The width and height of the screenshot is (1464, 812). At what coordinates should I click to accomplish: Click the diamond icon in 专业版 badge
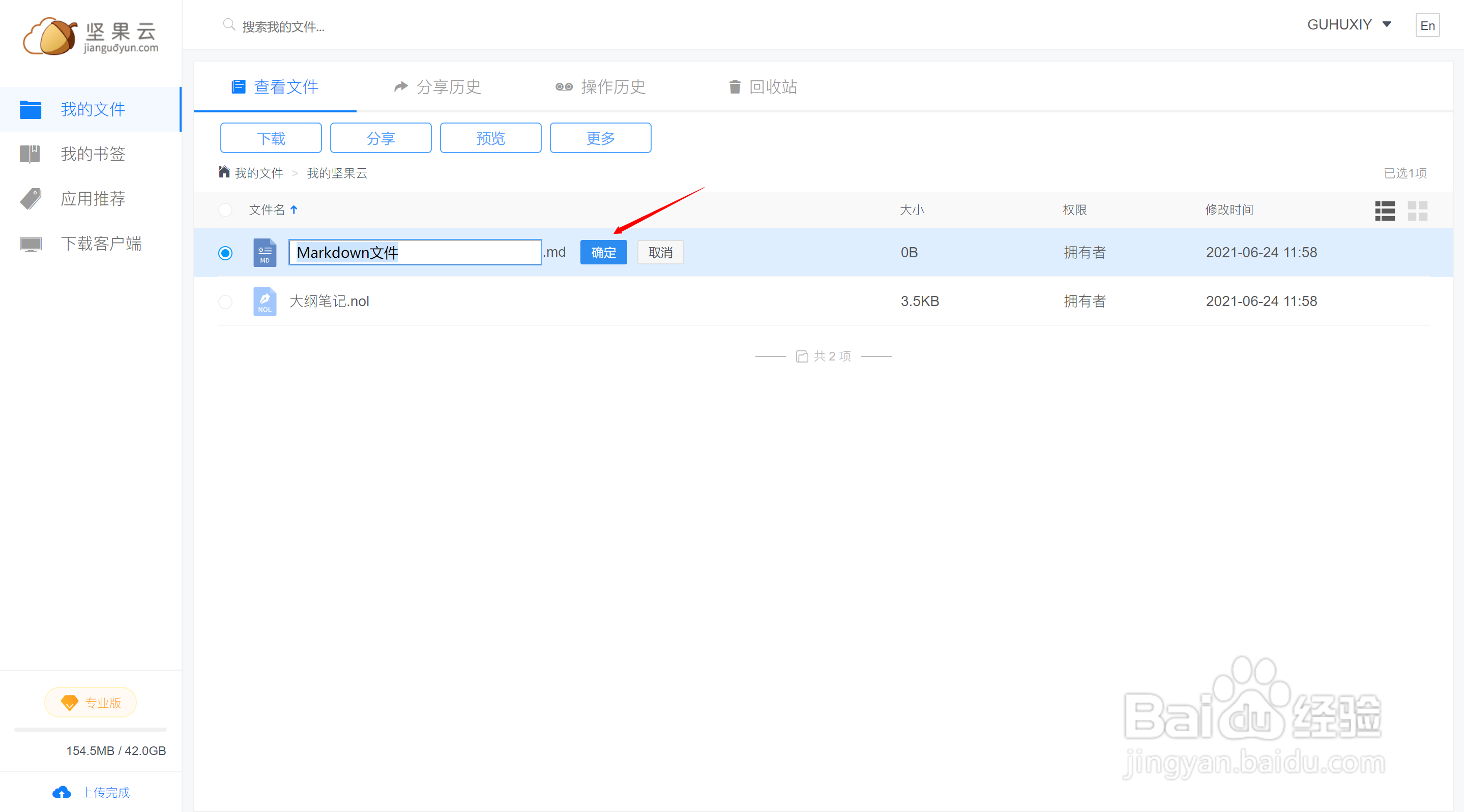pyautogui.click(x=69, y=702)
